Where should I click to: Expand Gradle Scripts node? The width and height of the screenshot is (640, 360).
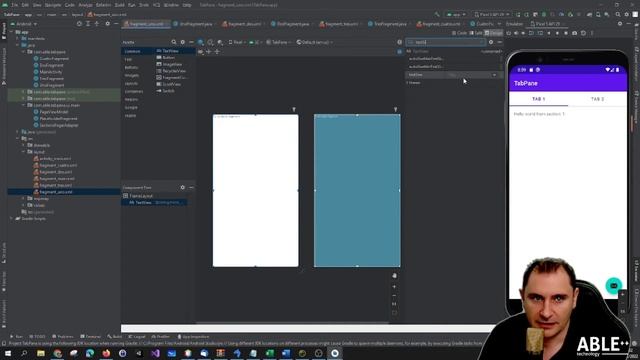[11, 218]
